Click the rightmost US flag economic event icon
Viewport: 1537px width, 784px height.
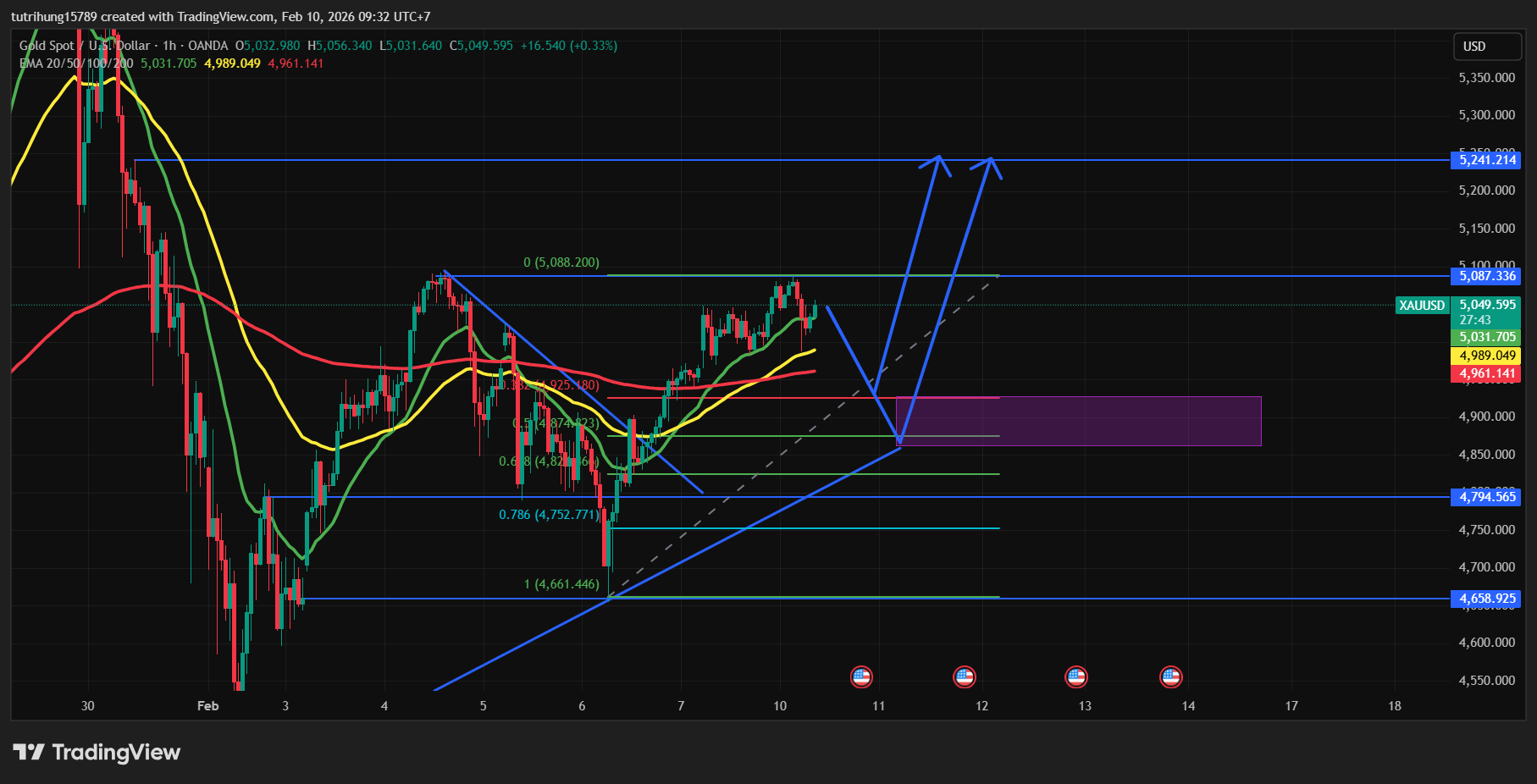click(x=1171, y=676)
